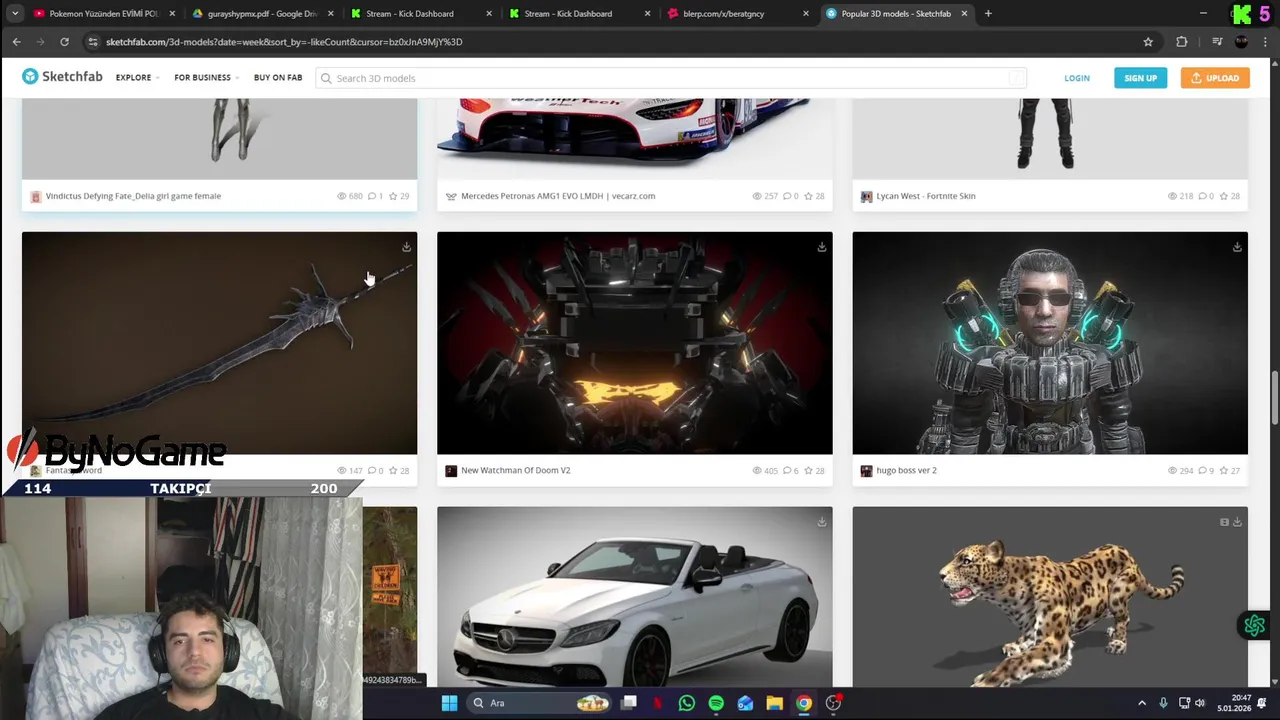
Task: Open File Explorer from the taskbar
Action: coord(774,703)
